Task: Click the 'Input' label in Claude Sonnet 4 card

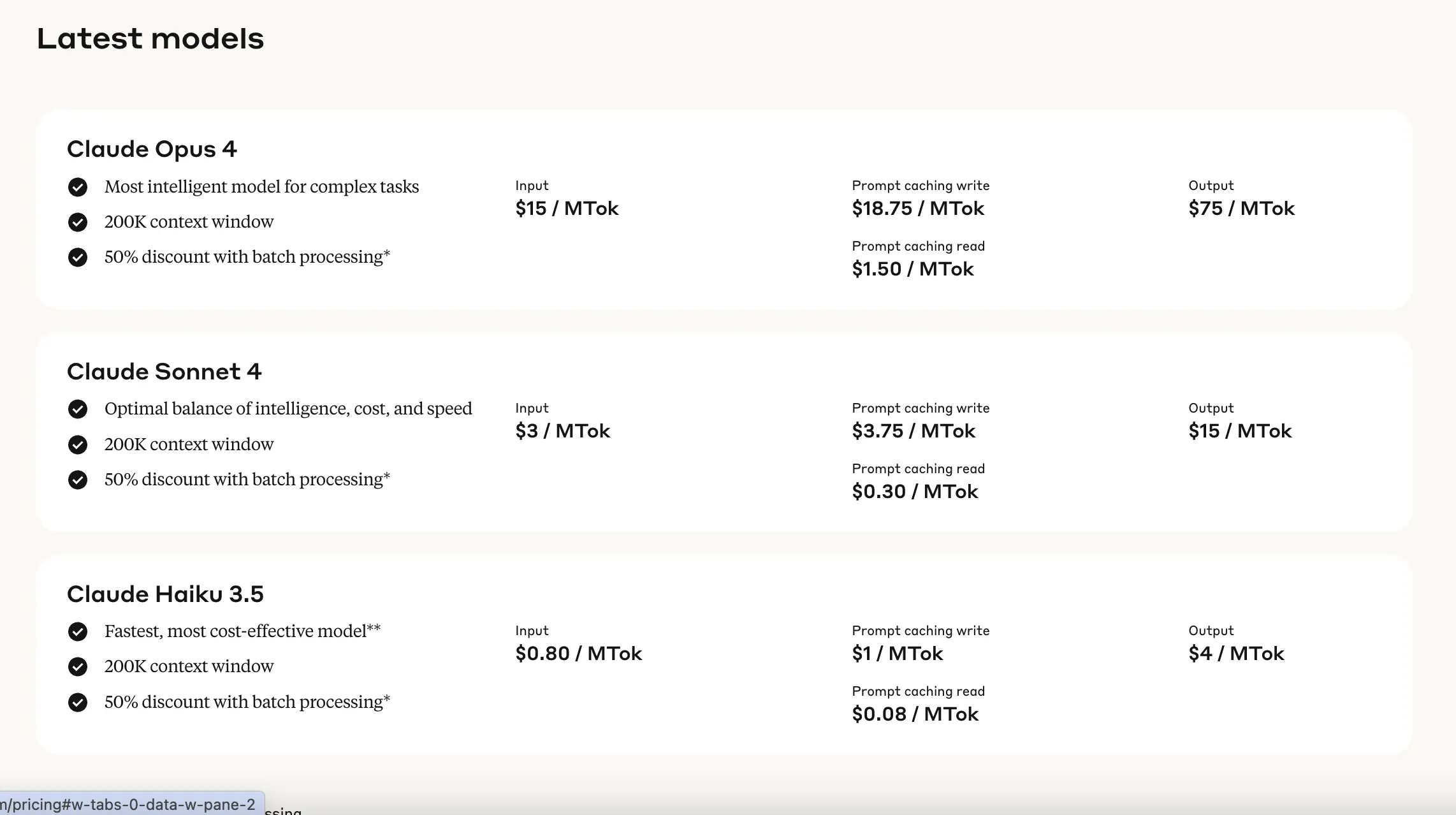Action: pyautogui.click(x=532, y=408)
